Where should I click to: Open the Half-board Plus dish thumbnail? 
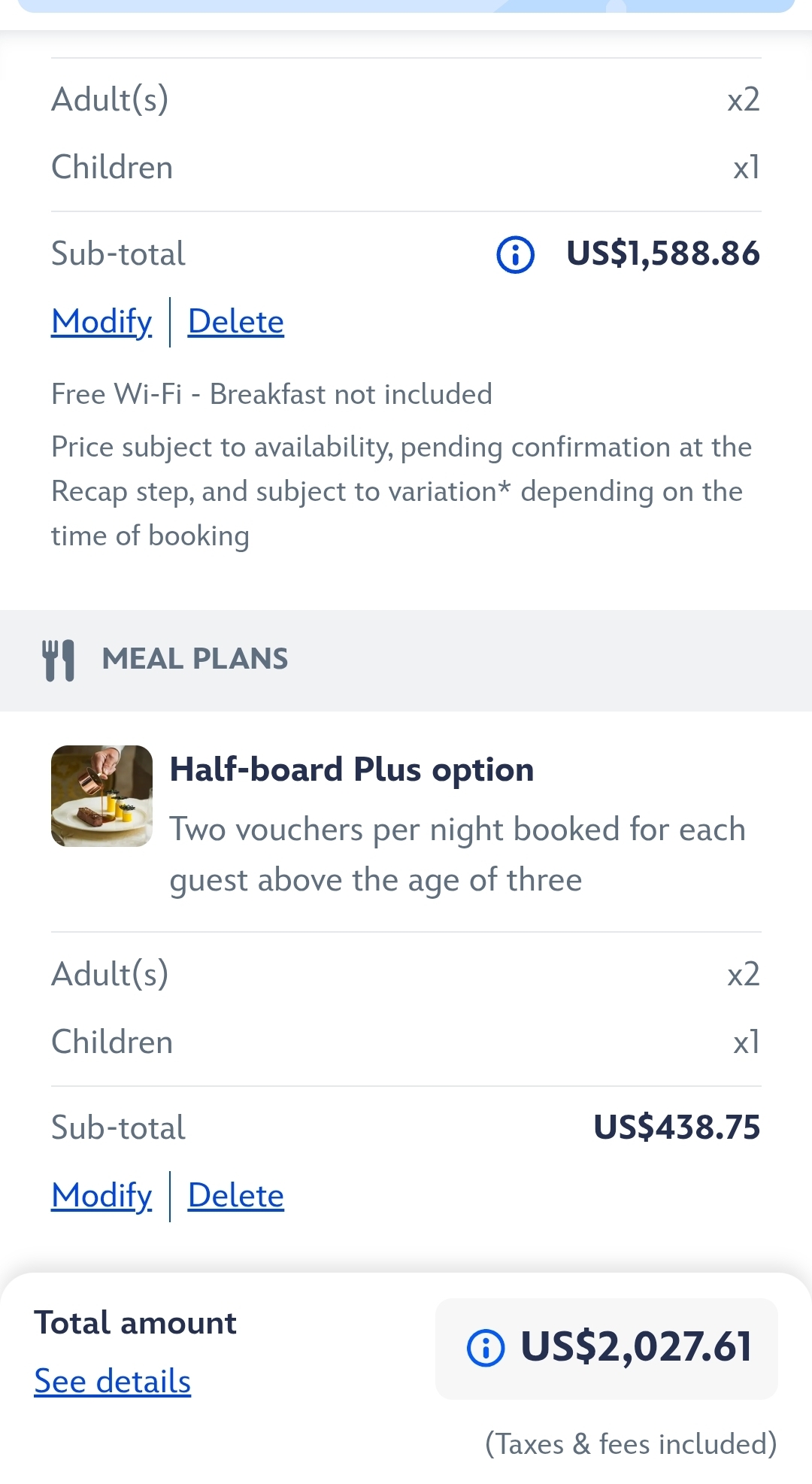pyautogui.click(x=101, y=796)
